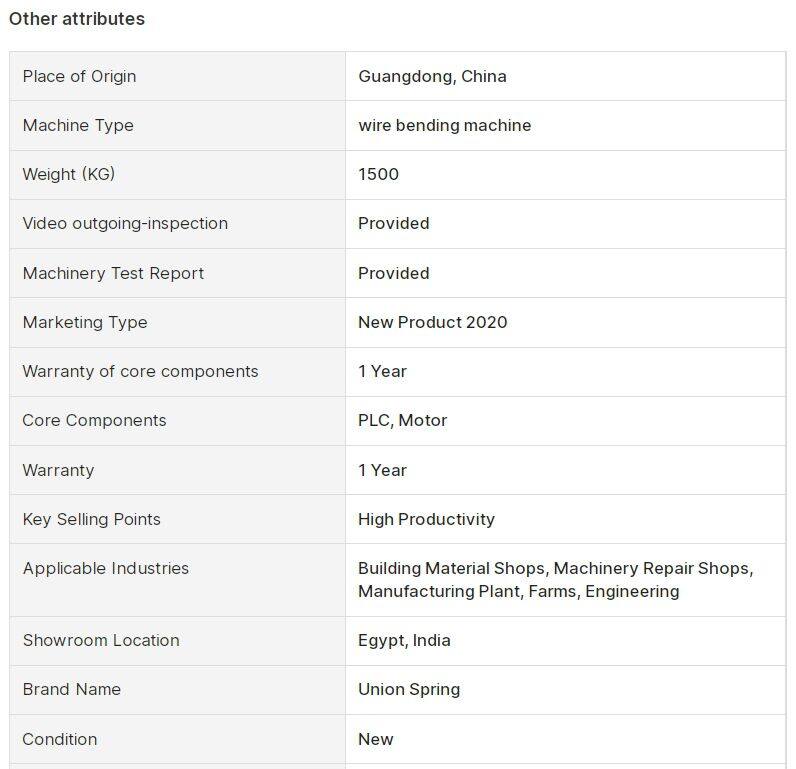Click 'Provided' next to Machinery Test Report
This screenshot has width=796, height=769.
click(393, 273)
